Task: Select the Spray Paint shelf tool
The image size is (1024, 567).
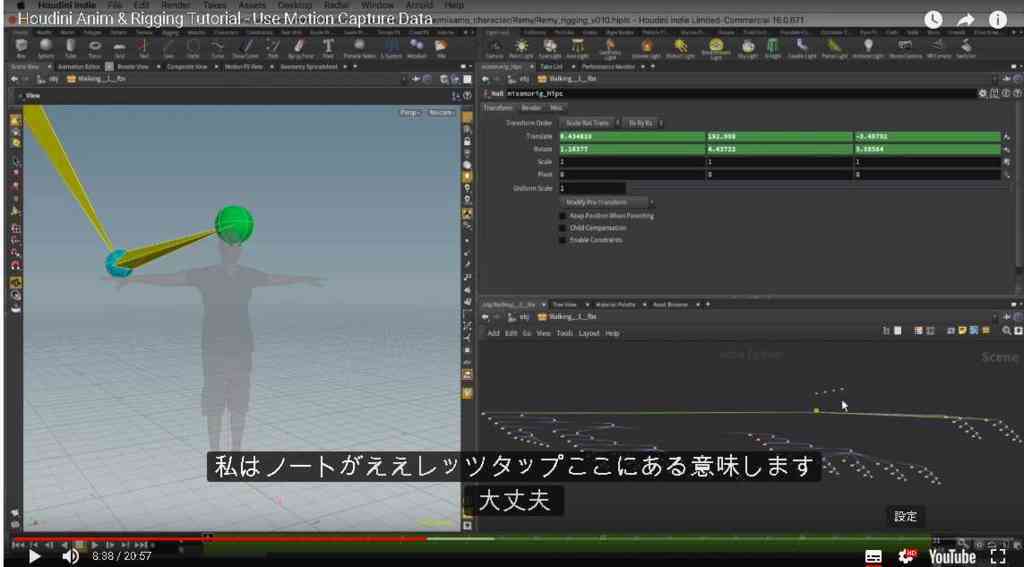Action: (x=299, y=48)
